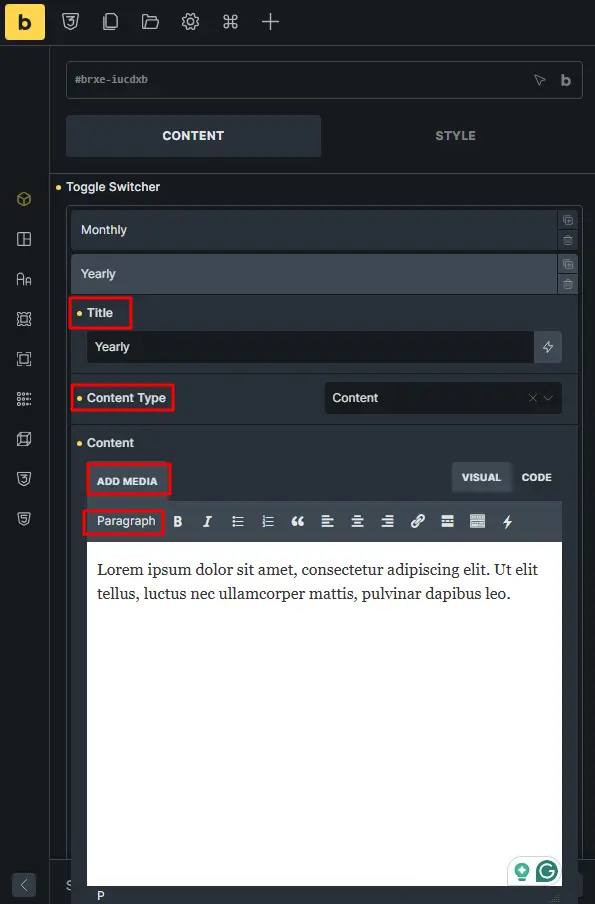Click the insert link chain icon
The width and height of the screenshot is (595, 904).
[417, 522]
